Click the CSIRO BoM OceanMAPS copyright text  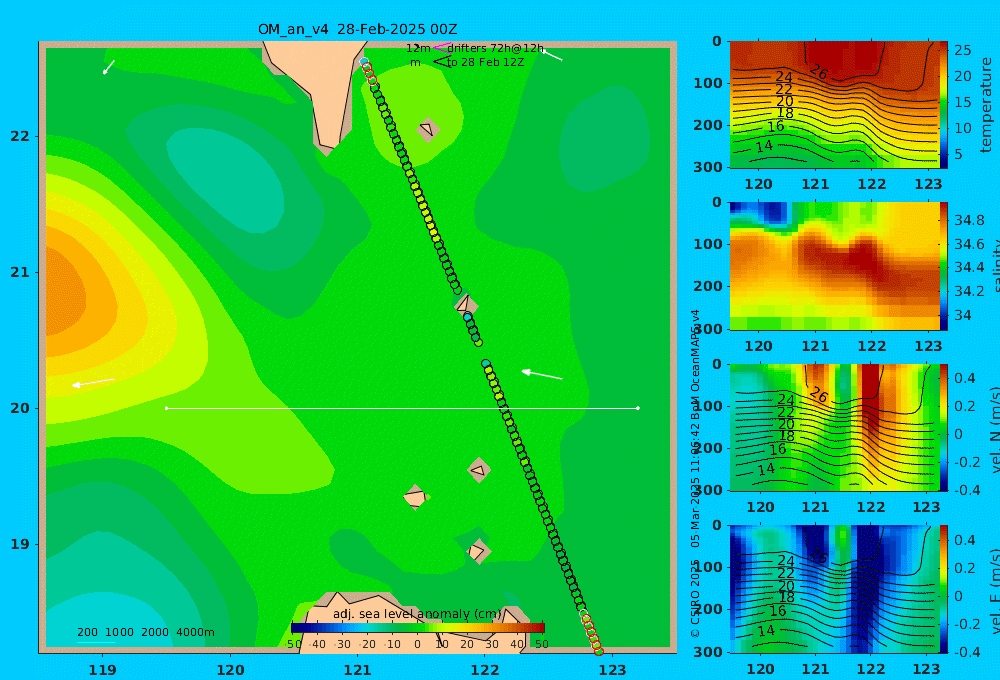click(x=695, y=473)
